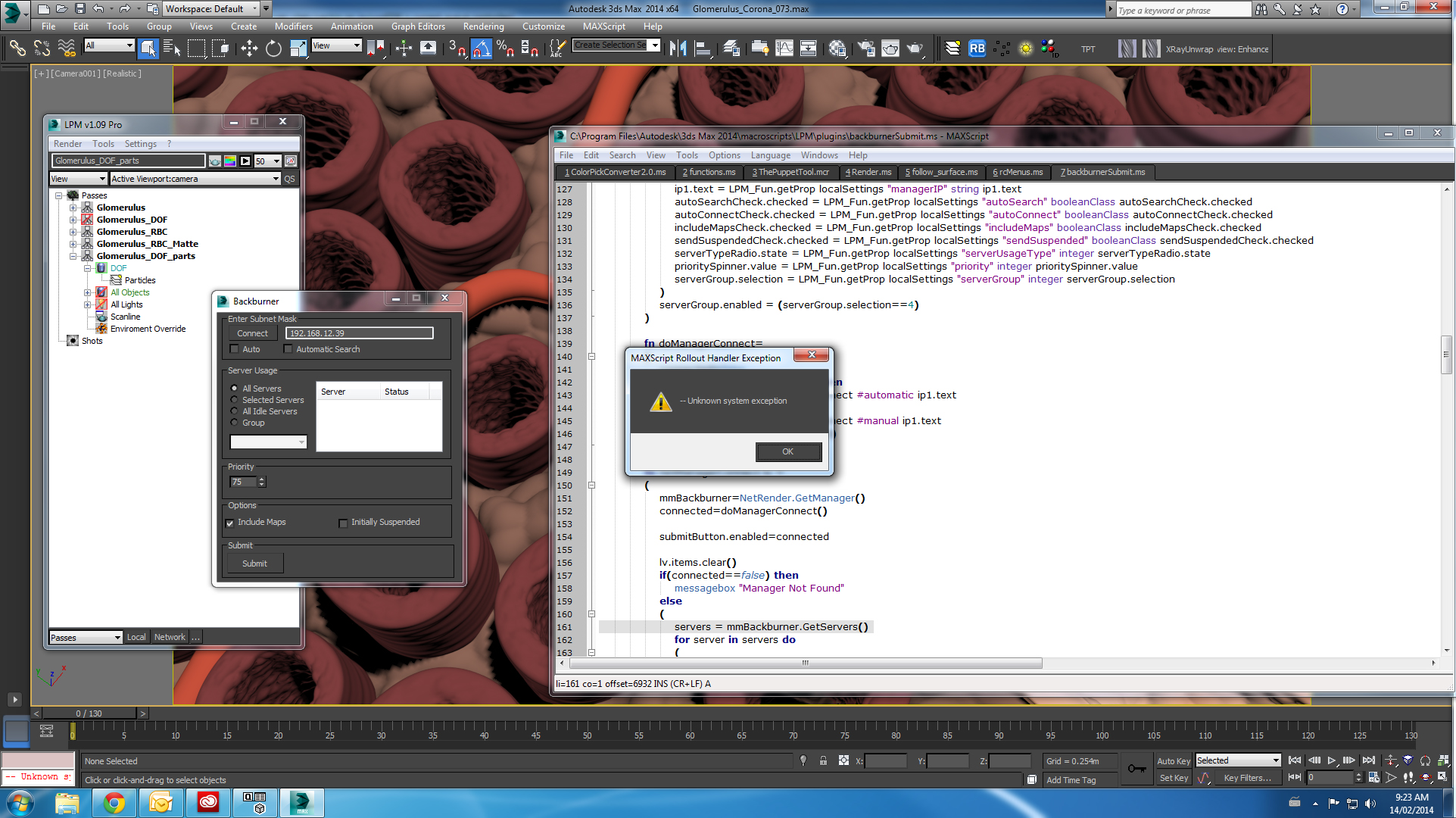The width and height of the screenshot is (1456, 818).
Task: Click the Windows Start button
Action: click(x=20, y=802)
